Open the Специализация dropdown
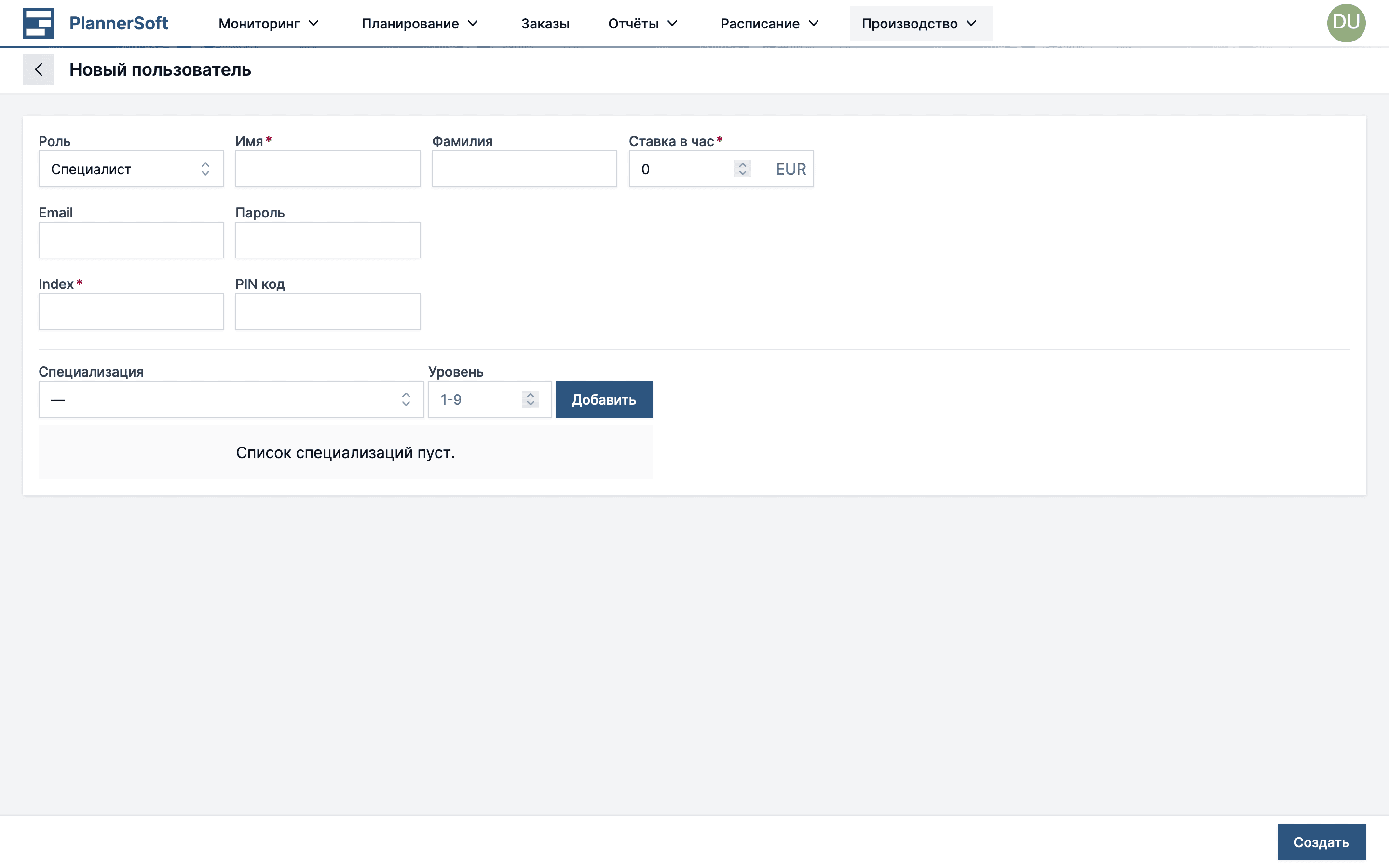This screenshot has height=868, width=1389. [x=231, y=400]
